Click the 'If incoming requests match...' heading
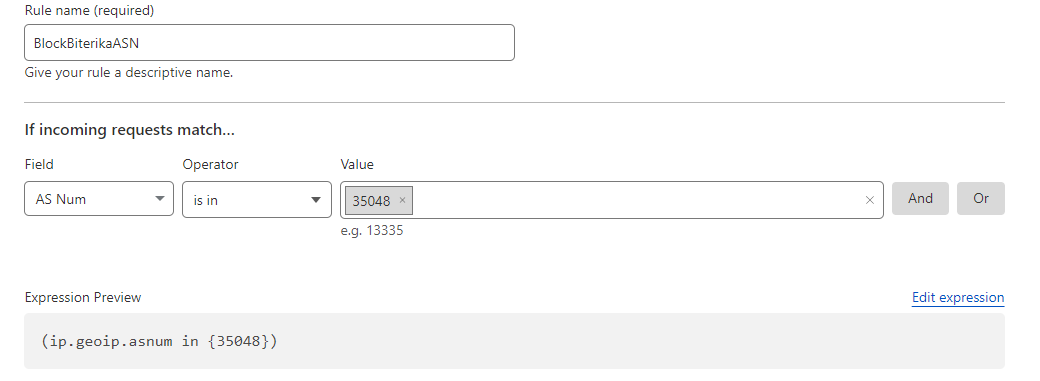Image resolution: width=1040 pixels, height=381 pixels. click(x=130, y=129)
